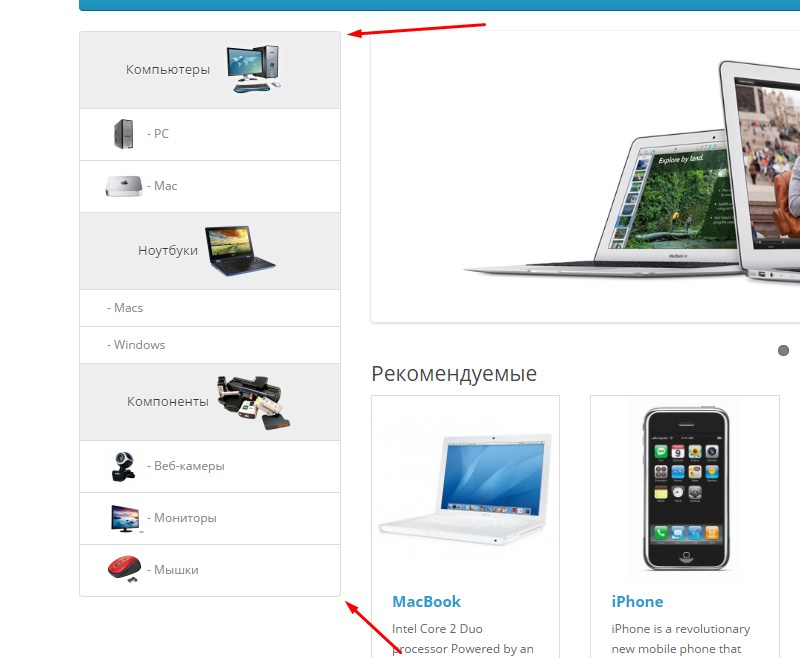
Task: Open the Ноутбуки category
Action: [x=168, y=250]
